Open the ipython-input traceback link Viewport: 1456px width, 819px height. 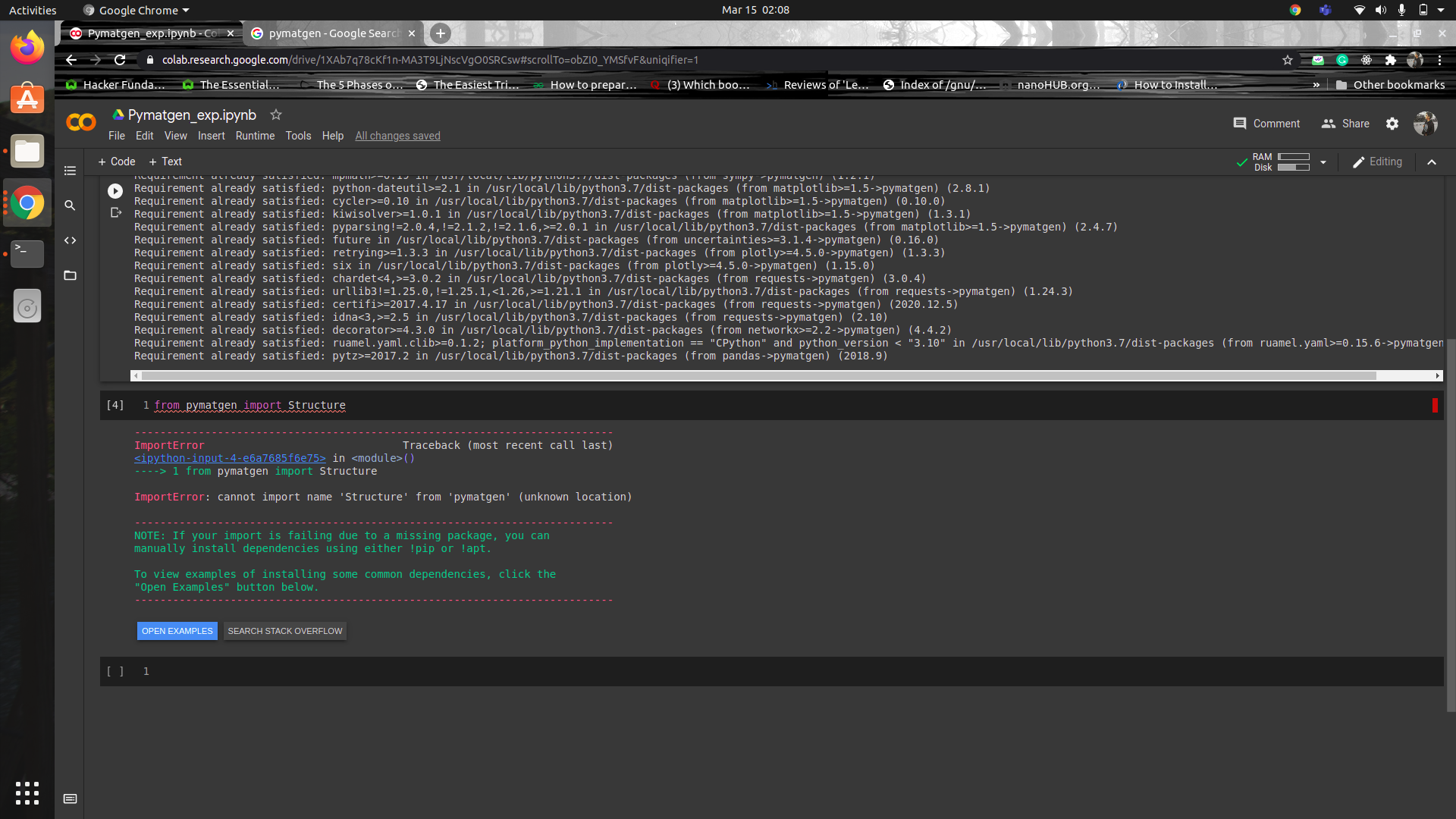(229, 458)
